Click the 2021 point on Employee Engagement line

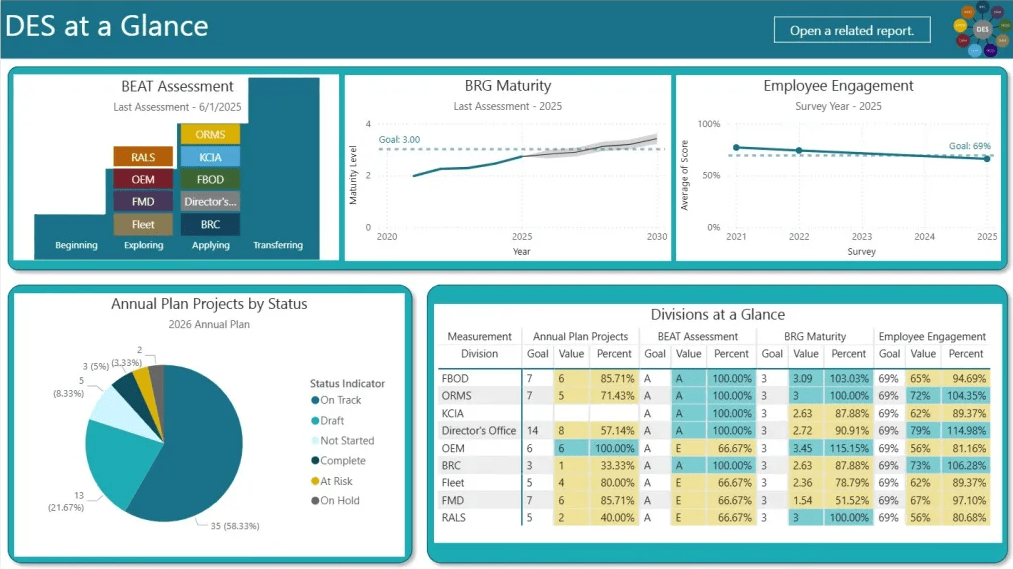click(x=736, y=147)
